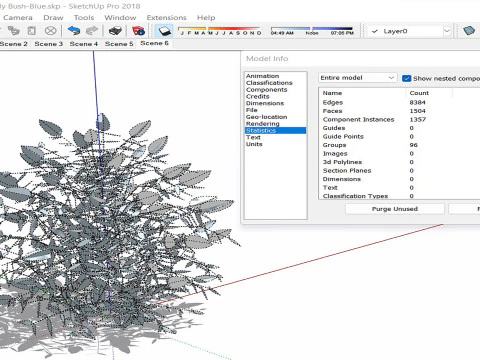Image resolution: width=480 pixels, height=360 pixels.
Task: Click the Component Instances row
Action: 399,119
